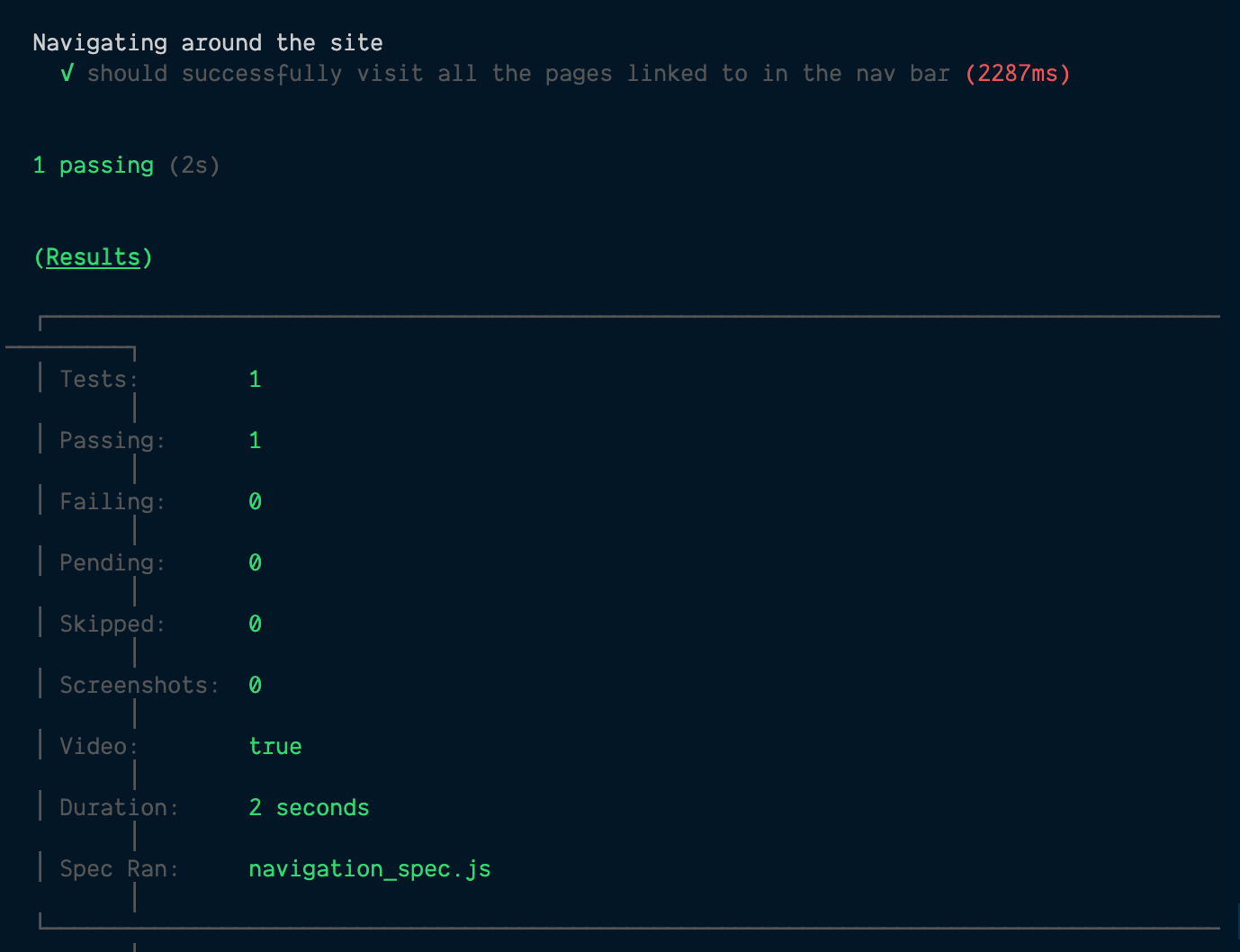Click the underlined Results link

(93, 257)
